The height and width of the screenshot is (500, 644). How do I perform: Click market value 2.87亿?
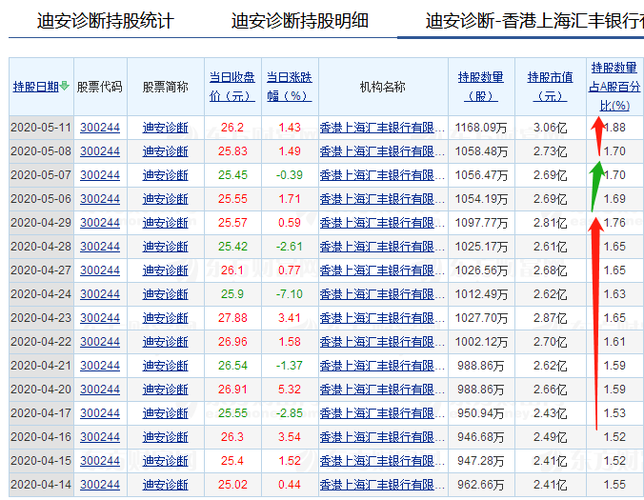(550, 318)
